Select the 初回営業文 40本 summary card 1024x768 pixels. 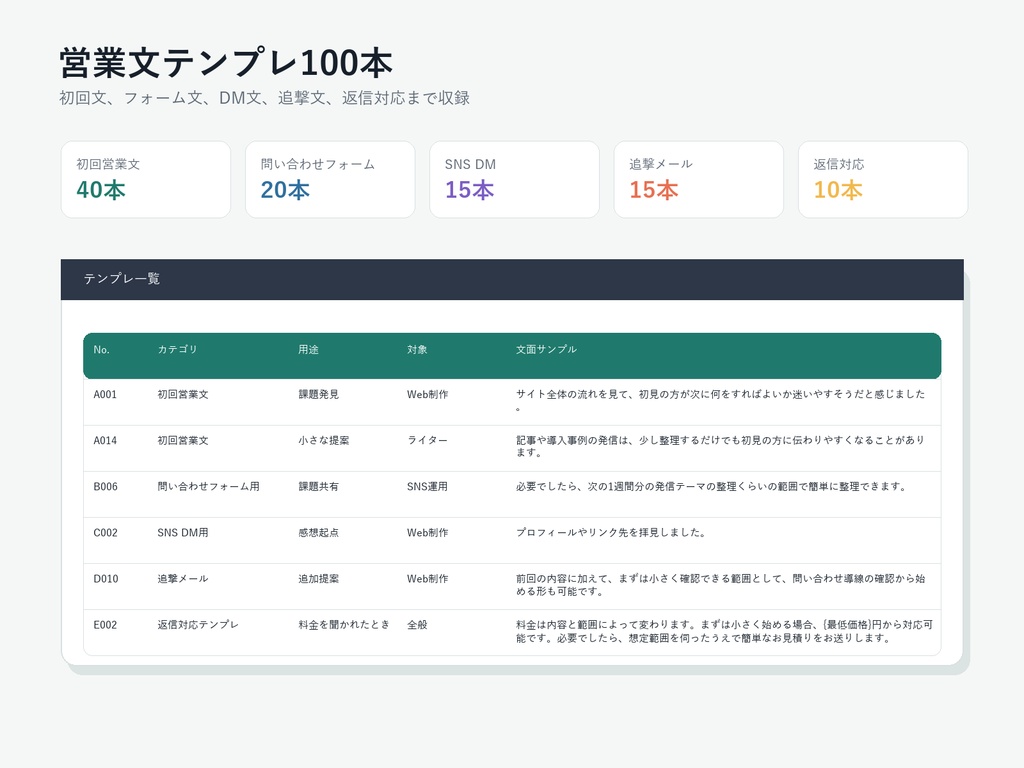(x=146, y=180)
